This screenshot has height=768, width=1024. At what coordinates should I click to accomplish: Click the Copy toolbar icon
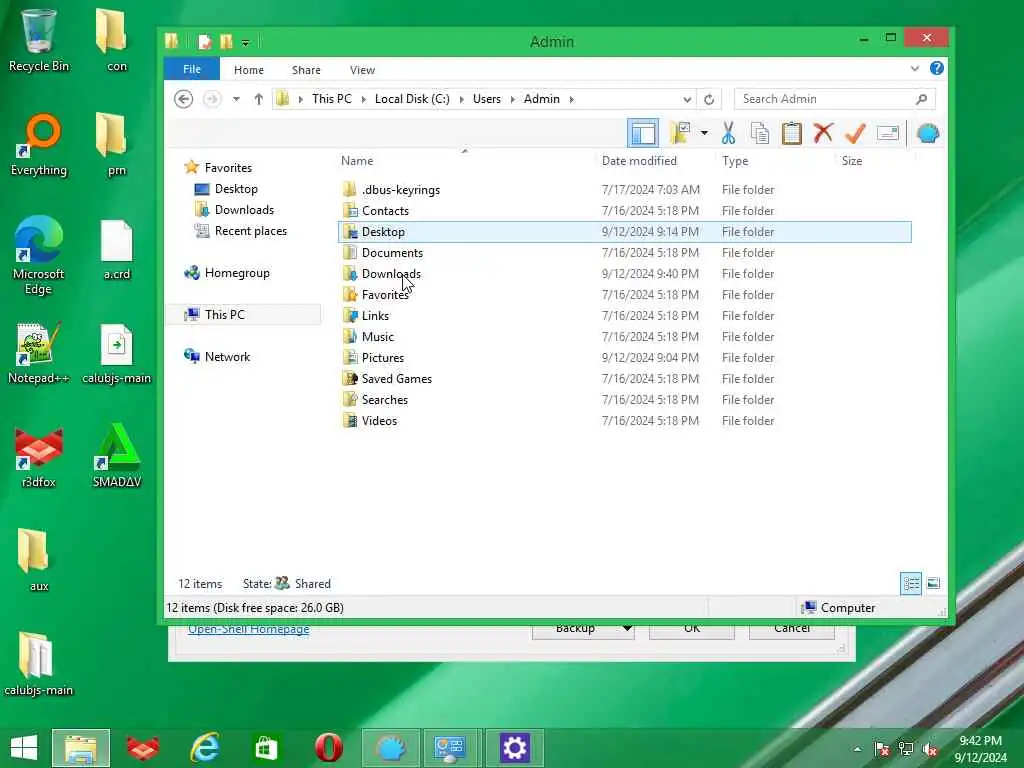pyautogui.click(x=760, y=133)
